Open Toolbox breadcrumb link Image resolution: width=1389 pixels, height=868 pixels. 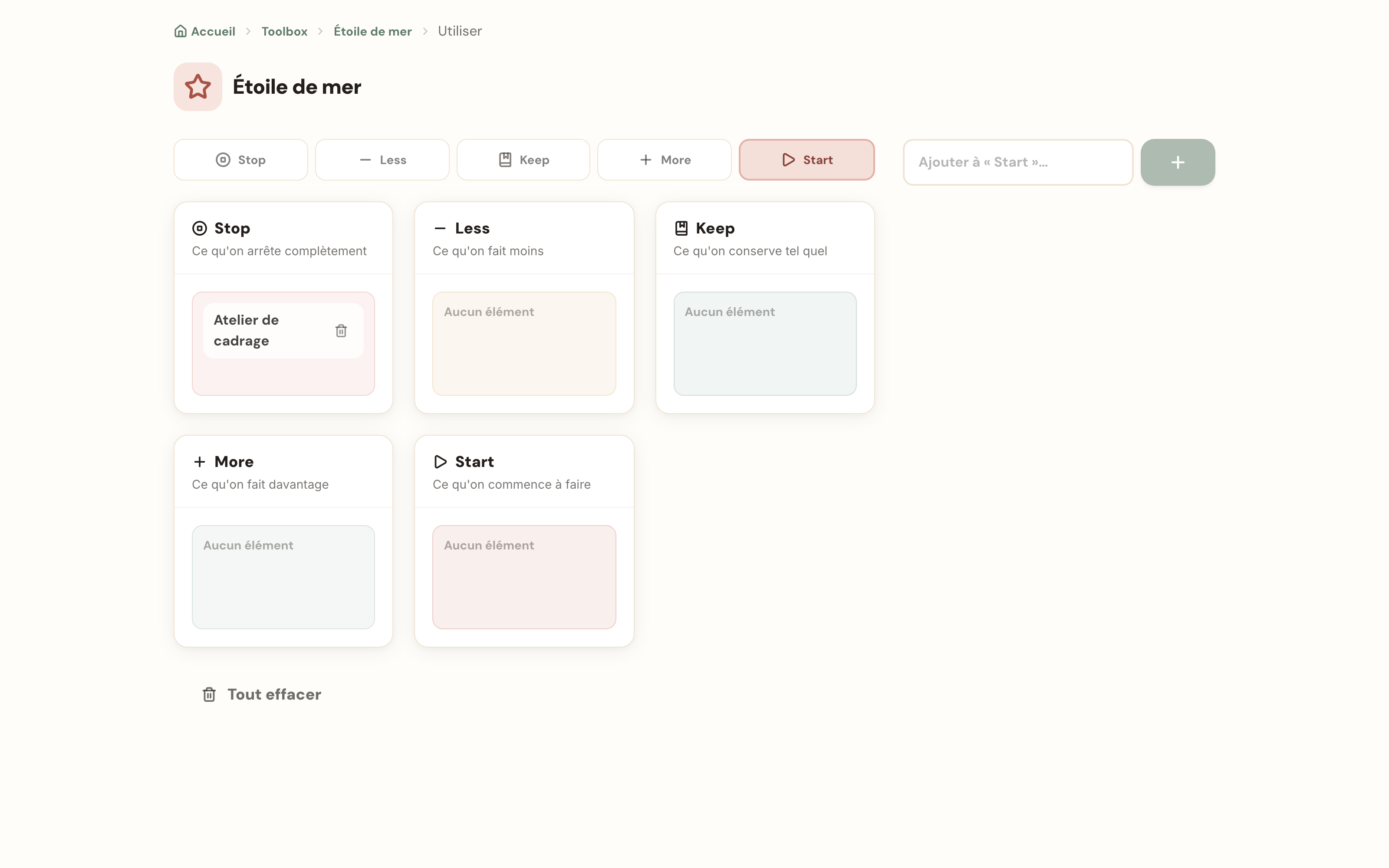(284, 31)
